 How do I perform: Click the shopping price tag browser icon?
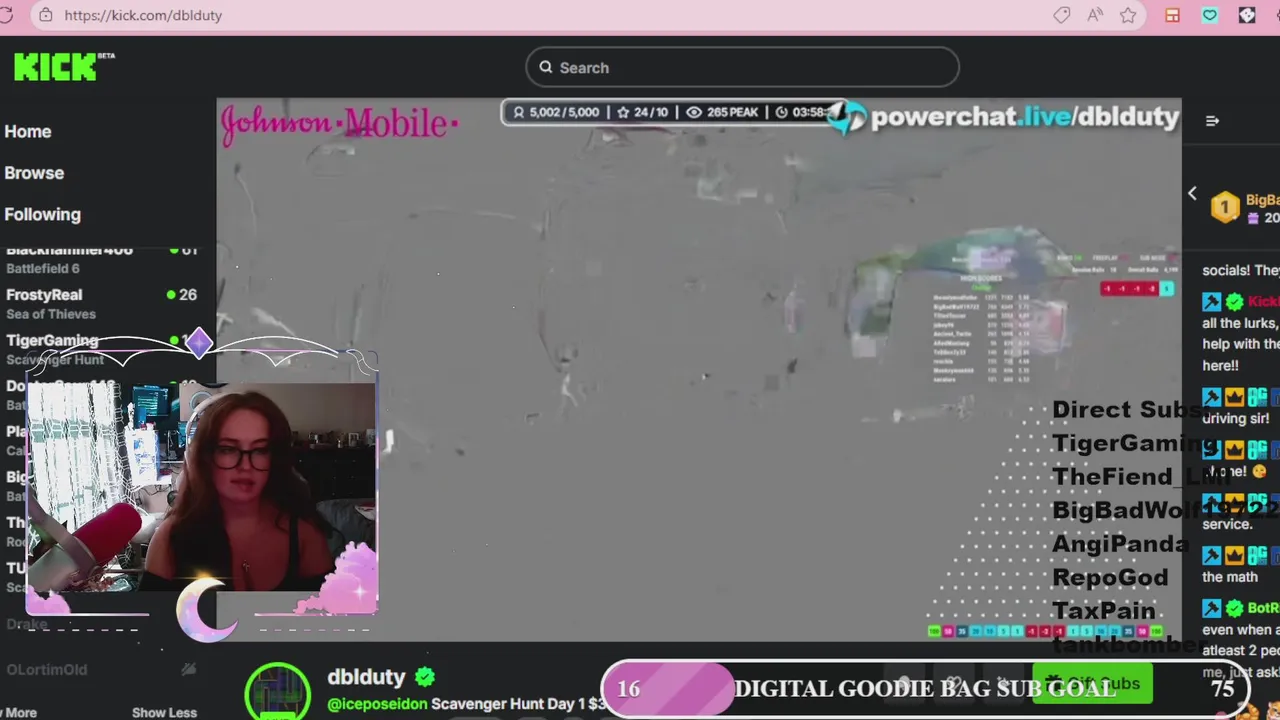tap(1062, 15)
